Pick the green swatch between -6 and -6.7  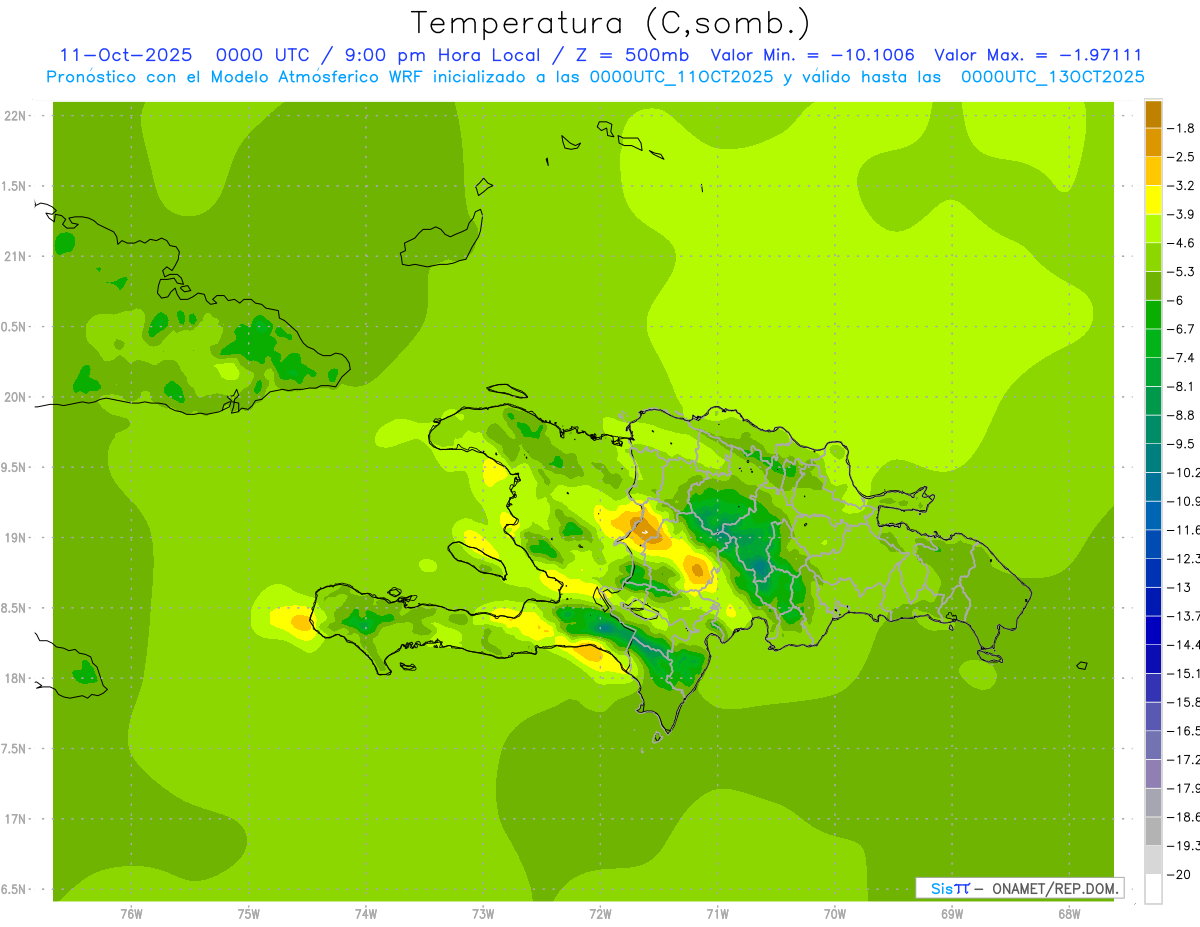tap(1153, 315)
